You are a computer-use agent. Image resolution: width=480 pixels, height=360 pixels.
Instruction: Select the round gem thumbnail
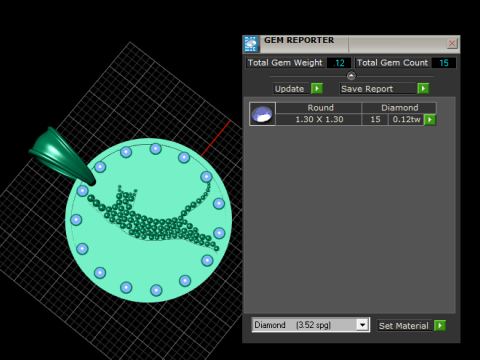coord(262,114)
